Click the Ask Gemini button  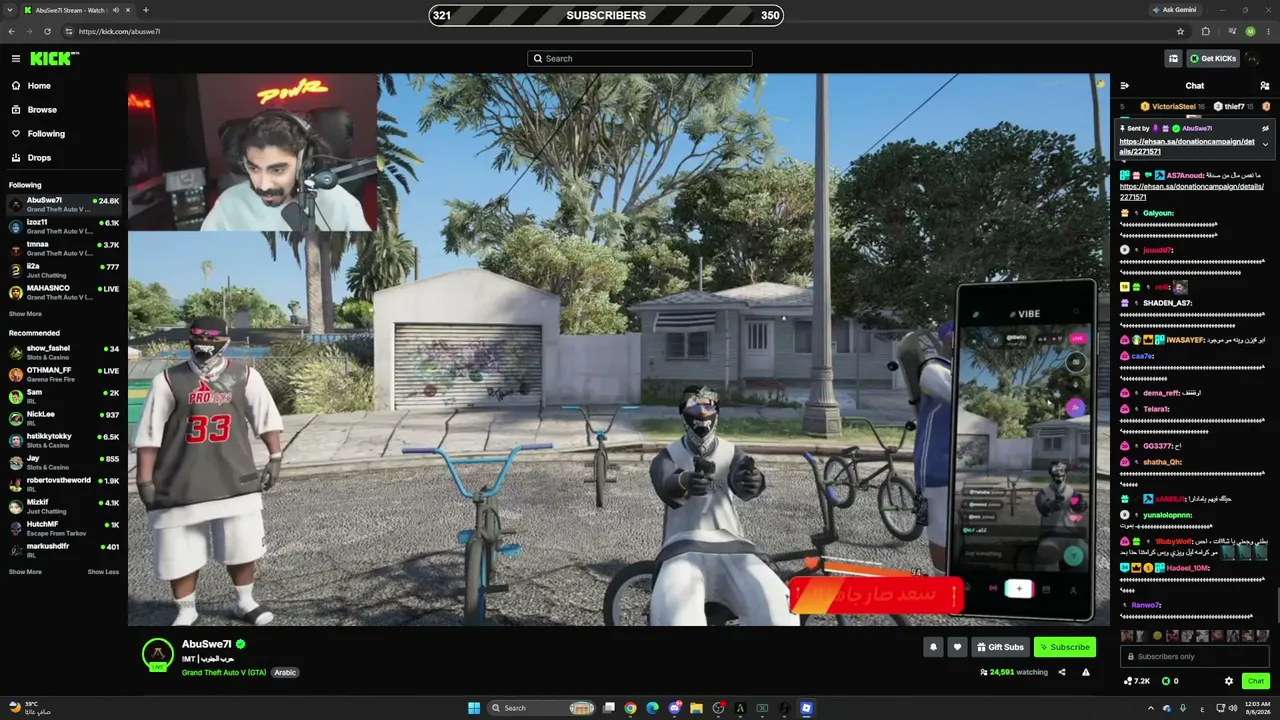pos(1174,10)
